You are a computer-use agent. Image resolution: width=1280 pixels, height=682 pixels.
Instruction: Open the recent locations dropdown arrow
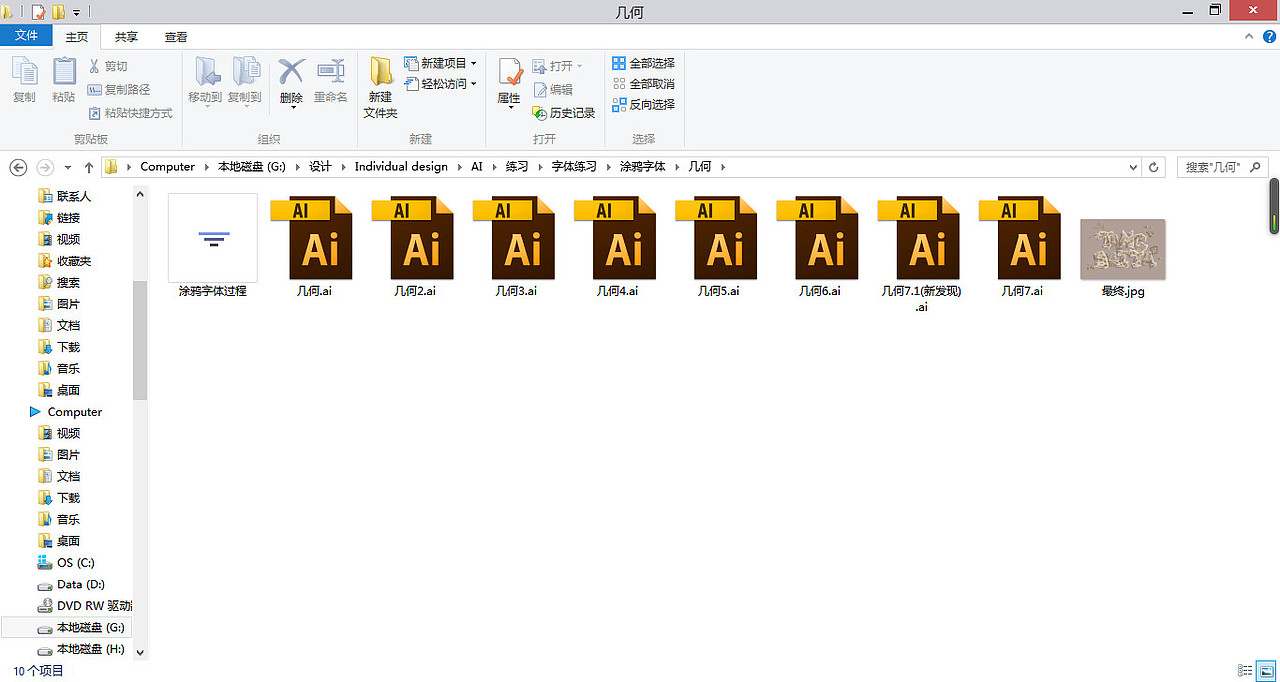pos(67,167)
